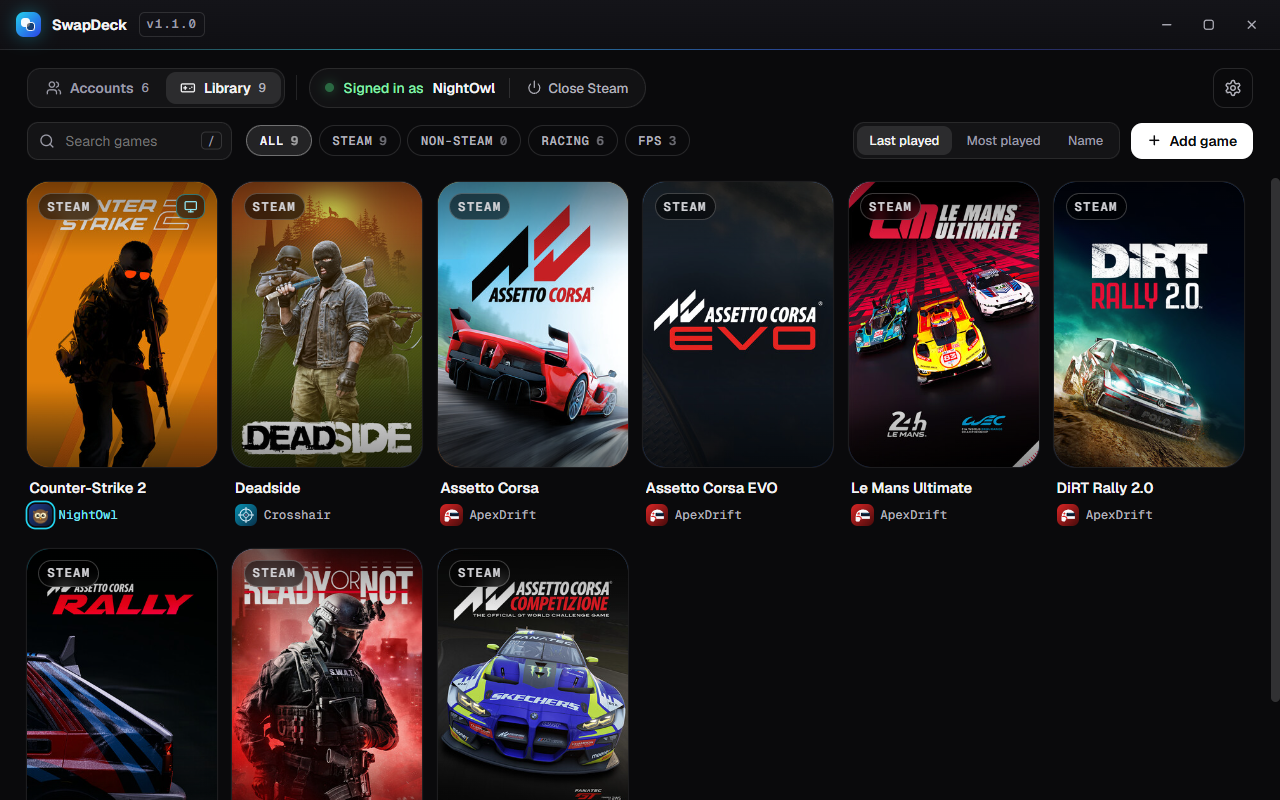Click the Le Mans Ultimate title text
1280x800 pixels.
tap(911, 488)
